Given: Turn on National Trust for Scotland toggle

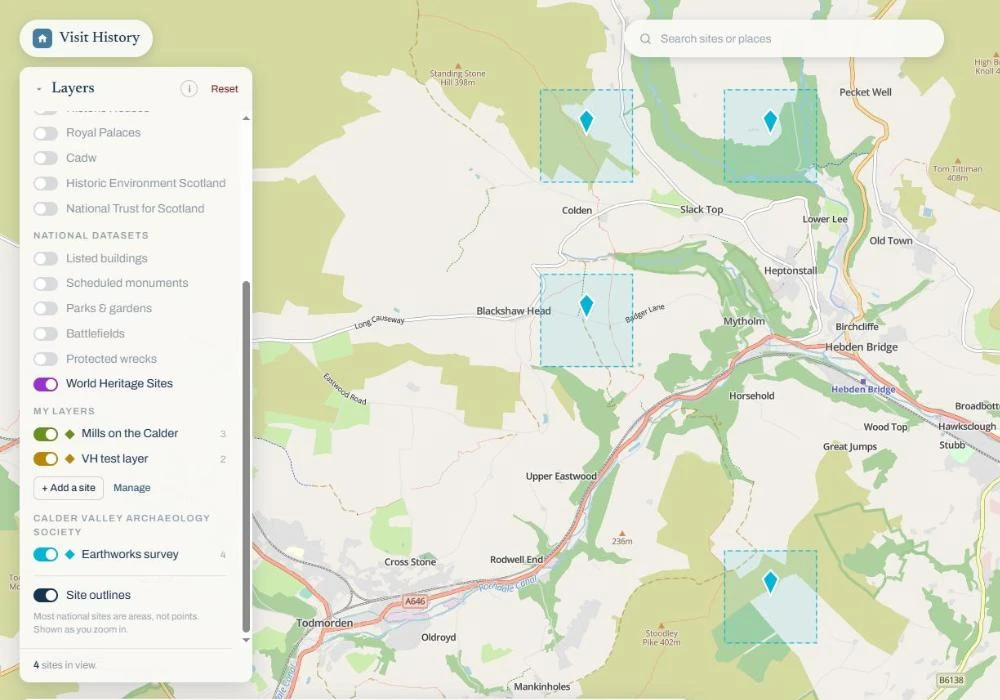Looking at the screenshot, I should tap(45, 209).
